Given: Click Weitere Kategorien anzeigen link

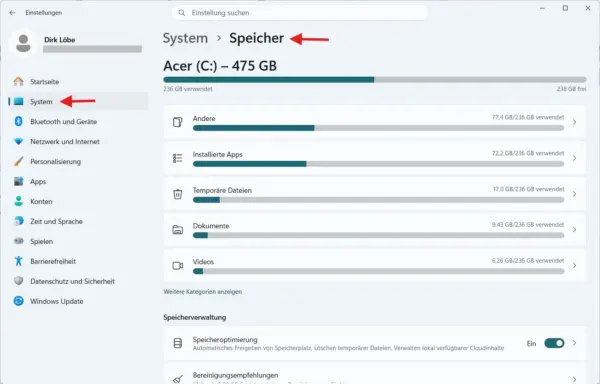Looking at the screenshot, I should (x=202, y=291).
